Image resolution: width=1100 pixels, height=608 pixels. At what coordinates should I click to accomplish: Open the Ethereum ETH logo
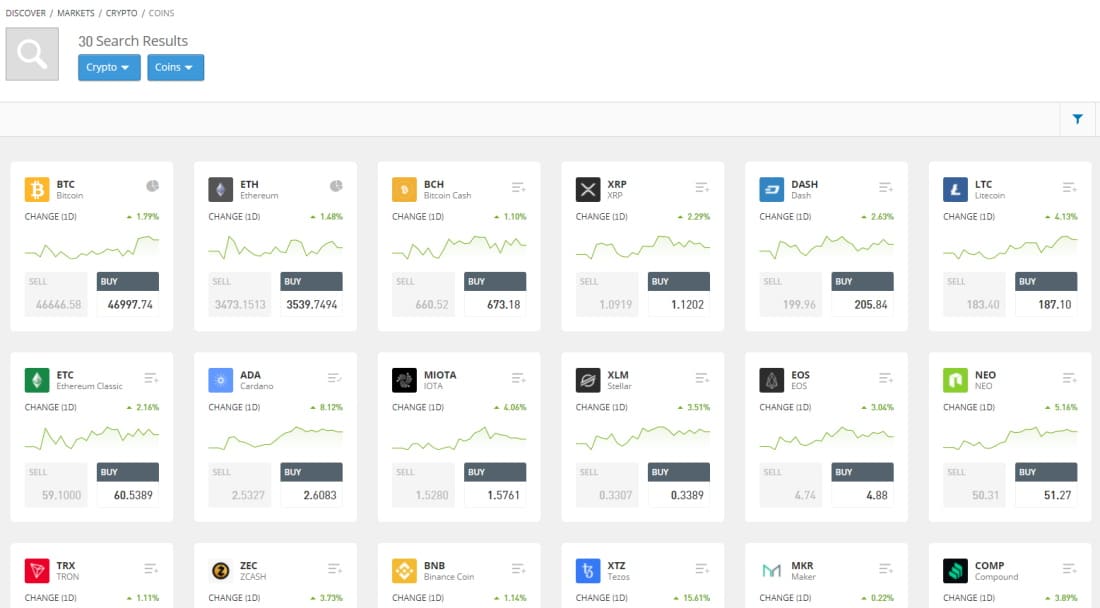pyautogui.click(x=221, y=189)
